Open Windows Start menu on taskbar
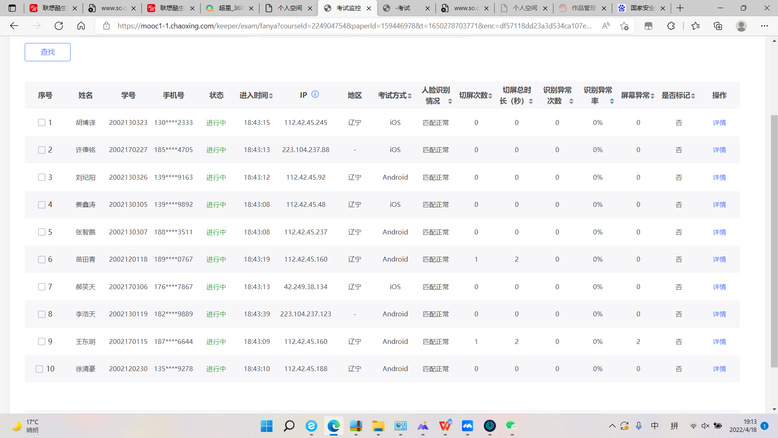The image size is (778, 438). [267, 426]
